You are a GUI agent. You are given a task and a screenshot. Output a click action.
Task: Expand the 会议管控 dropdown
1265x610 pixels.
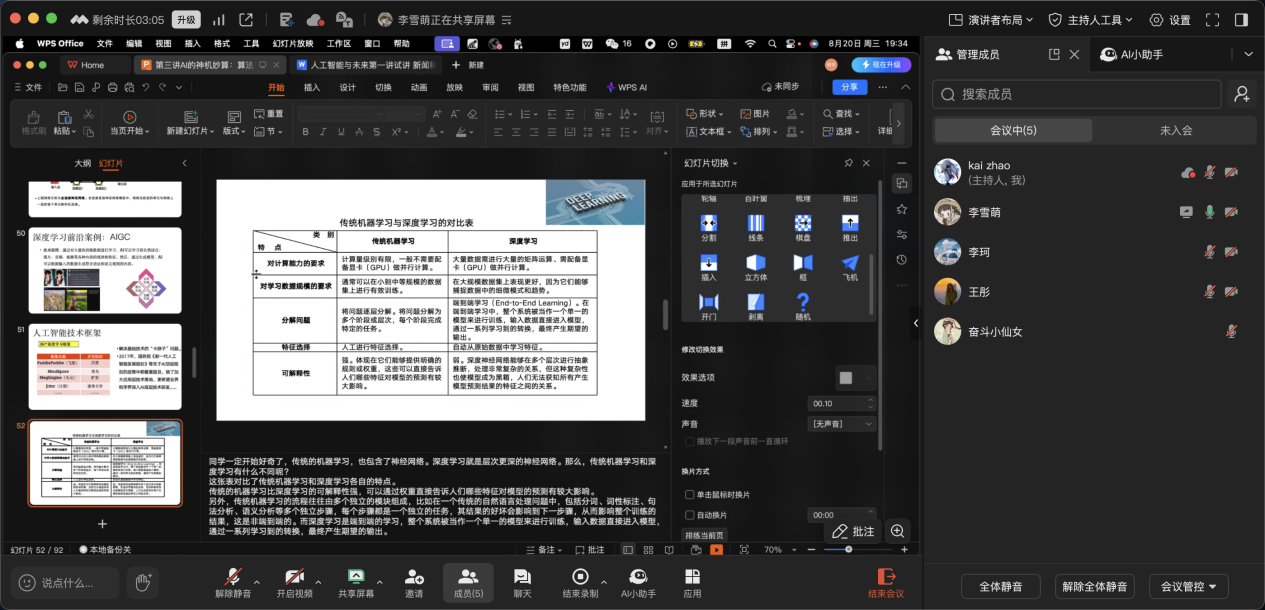(x=1188, y=587)
